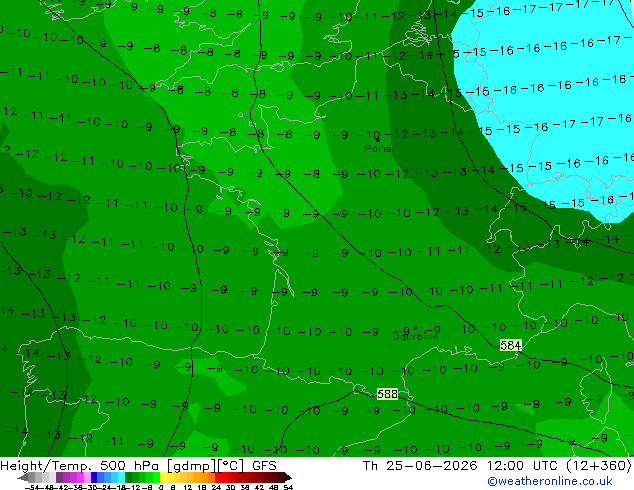
Task: Click the dark green -12 legend swatch
Action: tap(128, 477)
